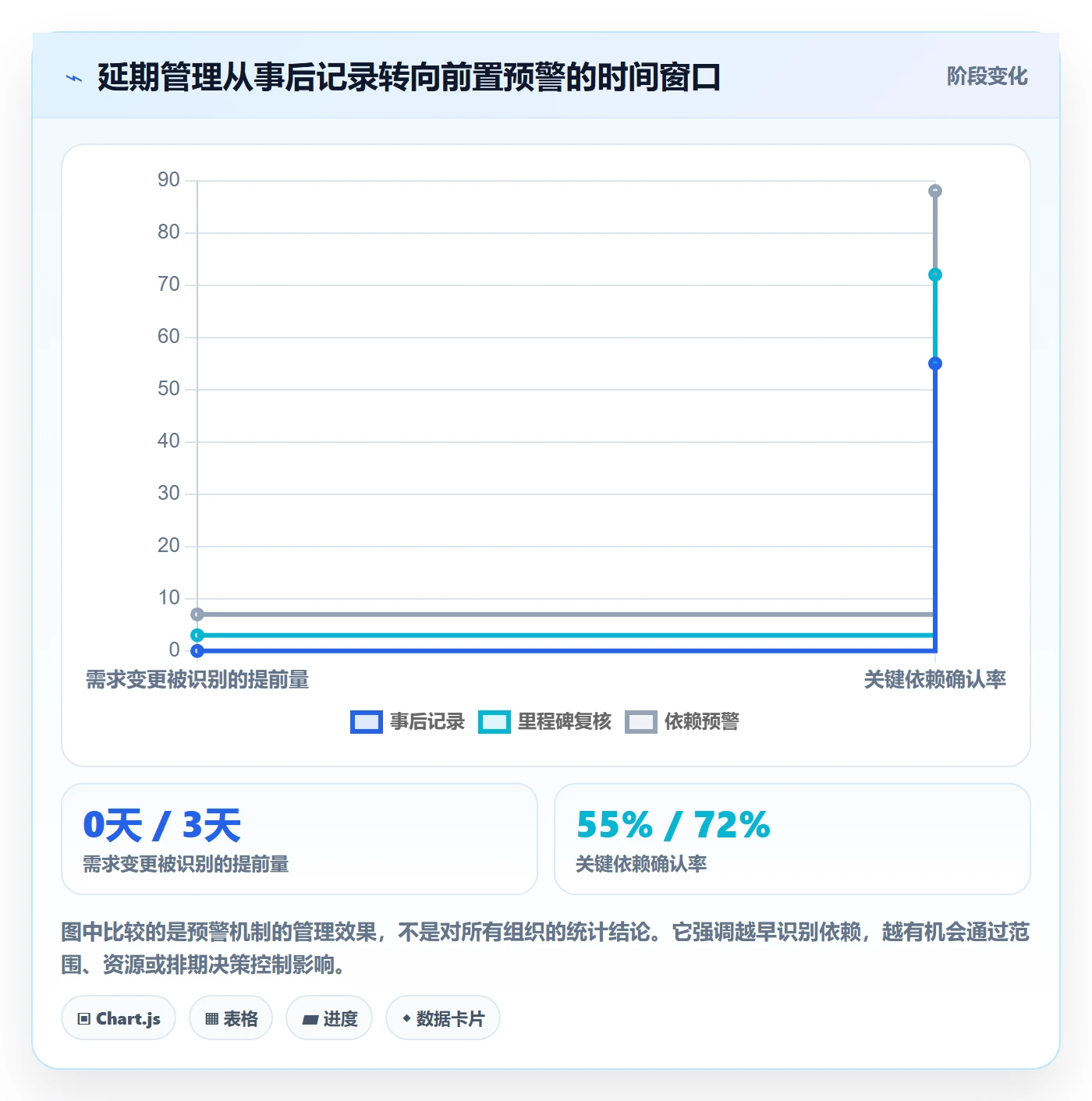This screenshot has width=1092, height=1101.
Task: Click the lightning bolt icon beside the title
Action: [x=74, y=78]
